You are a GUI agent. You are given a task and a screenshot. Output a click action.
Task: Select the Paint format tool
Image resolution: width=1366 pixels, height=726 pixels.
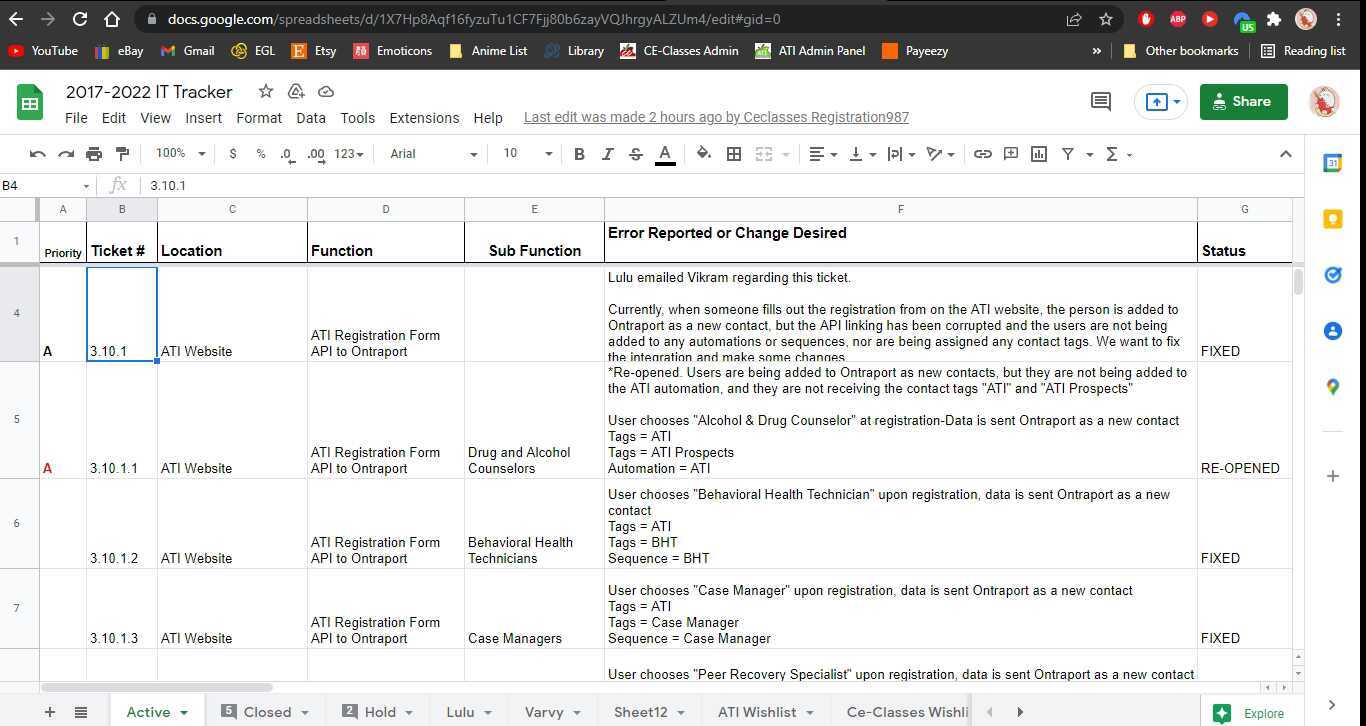pyautogui.click(x=122, y=154)
